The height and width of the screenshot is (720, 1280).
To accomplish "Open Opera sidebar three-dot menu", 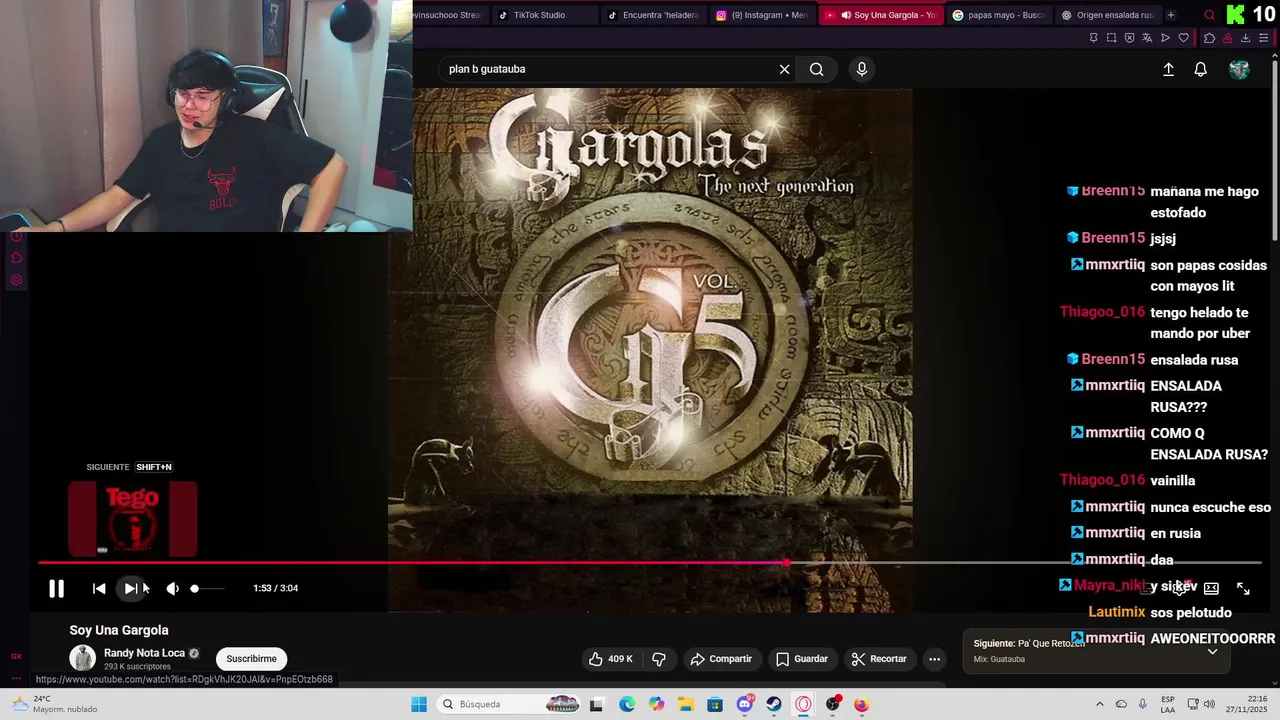I will (16, 678).
